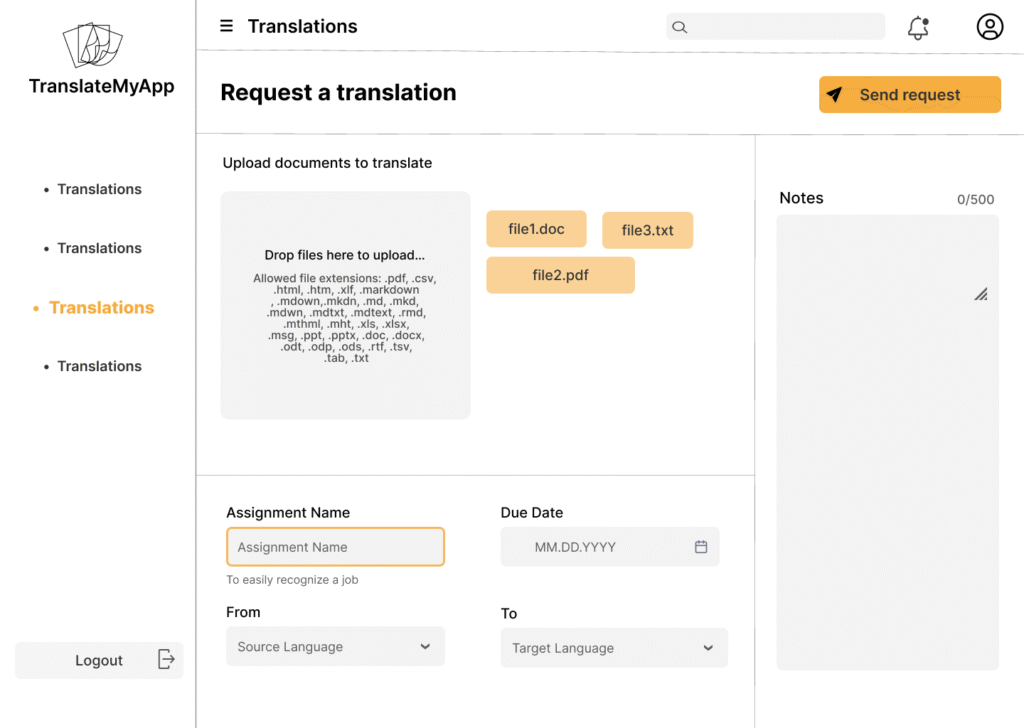
Task: Click the resize handle in the Notes panel
Action: 981,294
